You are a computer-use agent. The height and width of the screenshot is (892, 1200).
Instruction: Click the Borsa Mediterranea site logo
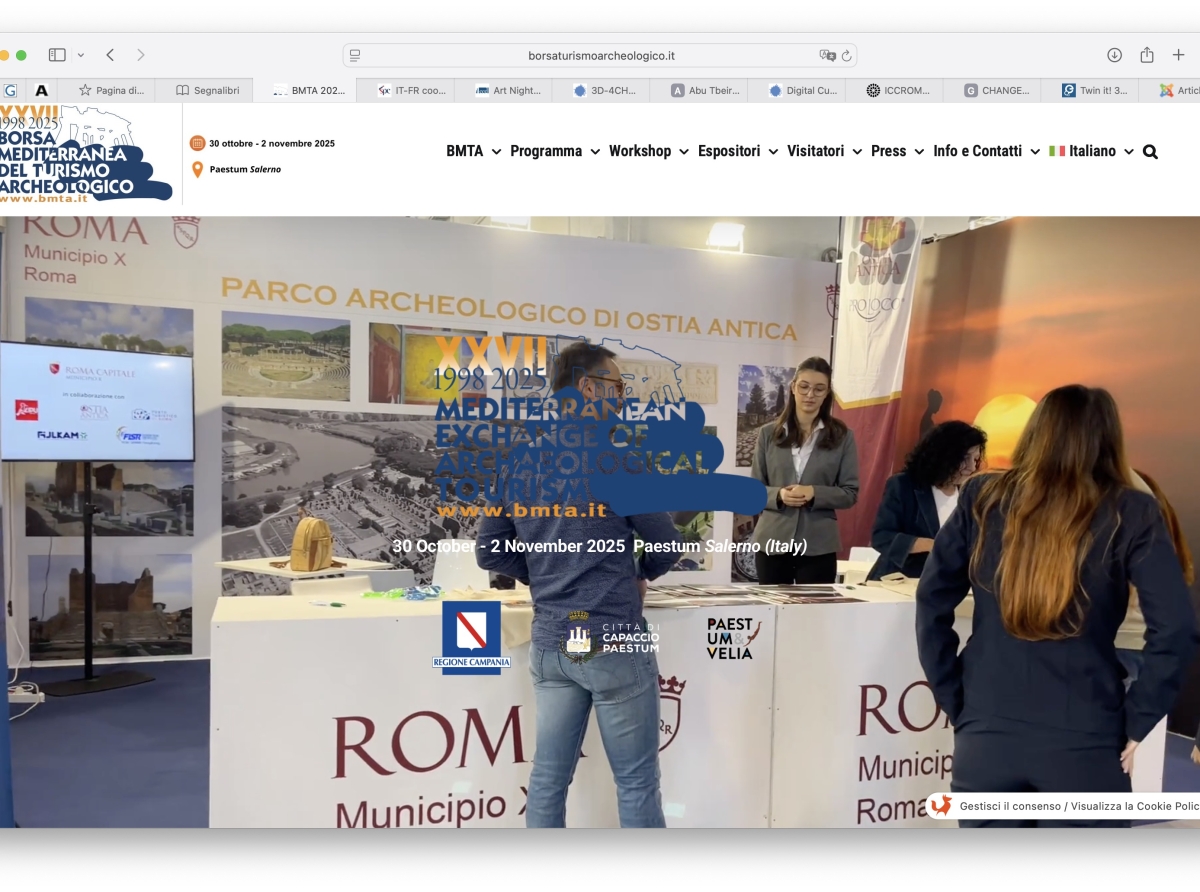pos(86,154)
